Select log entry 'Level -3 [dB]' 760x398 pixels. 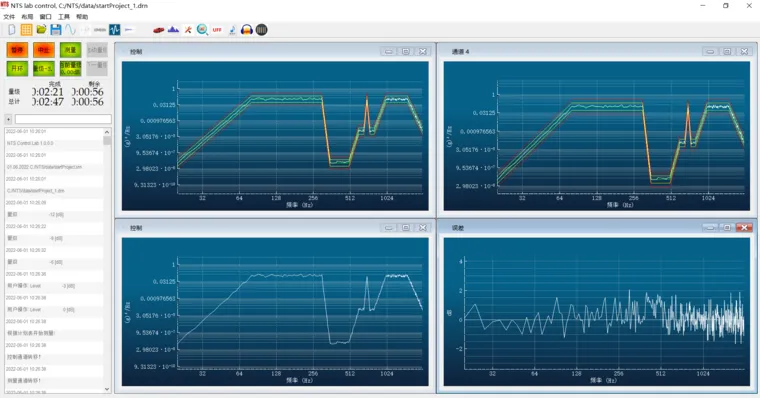tap(54, 286)
